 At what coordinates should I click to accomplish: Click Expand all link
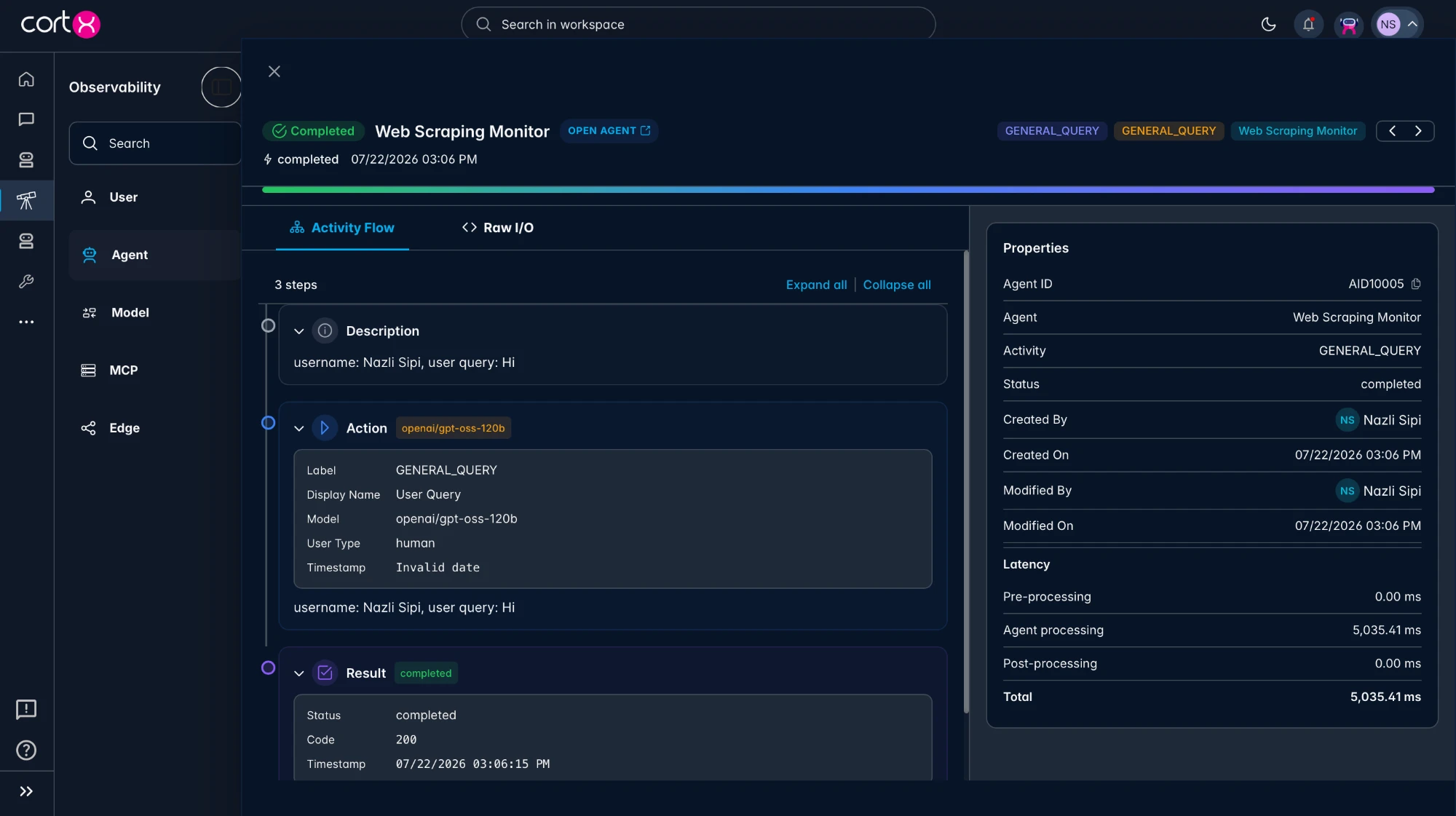tap(816, 285)
